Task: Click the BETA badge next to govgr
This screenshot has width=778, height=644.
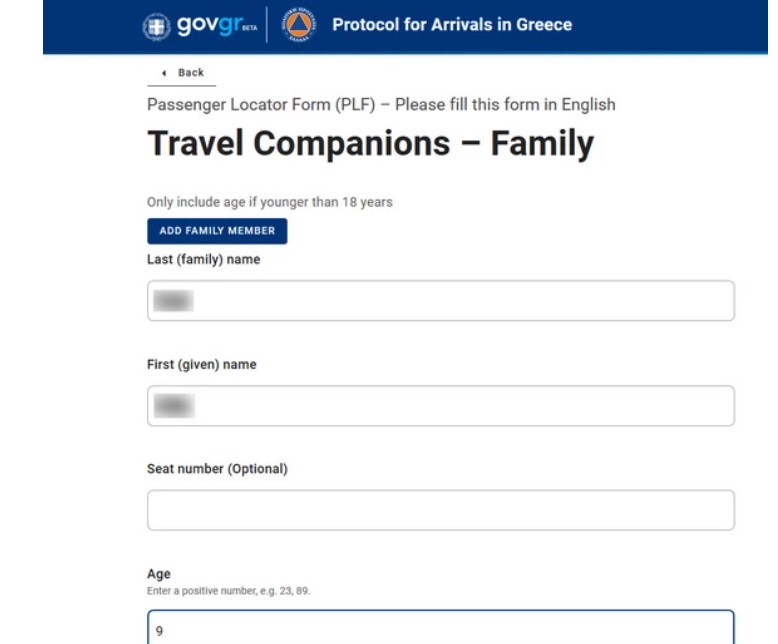Action: click(249, 29)
